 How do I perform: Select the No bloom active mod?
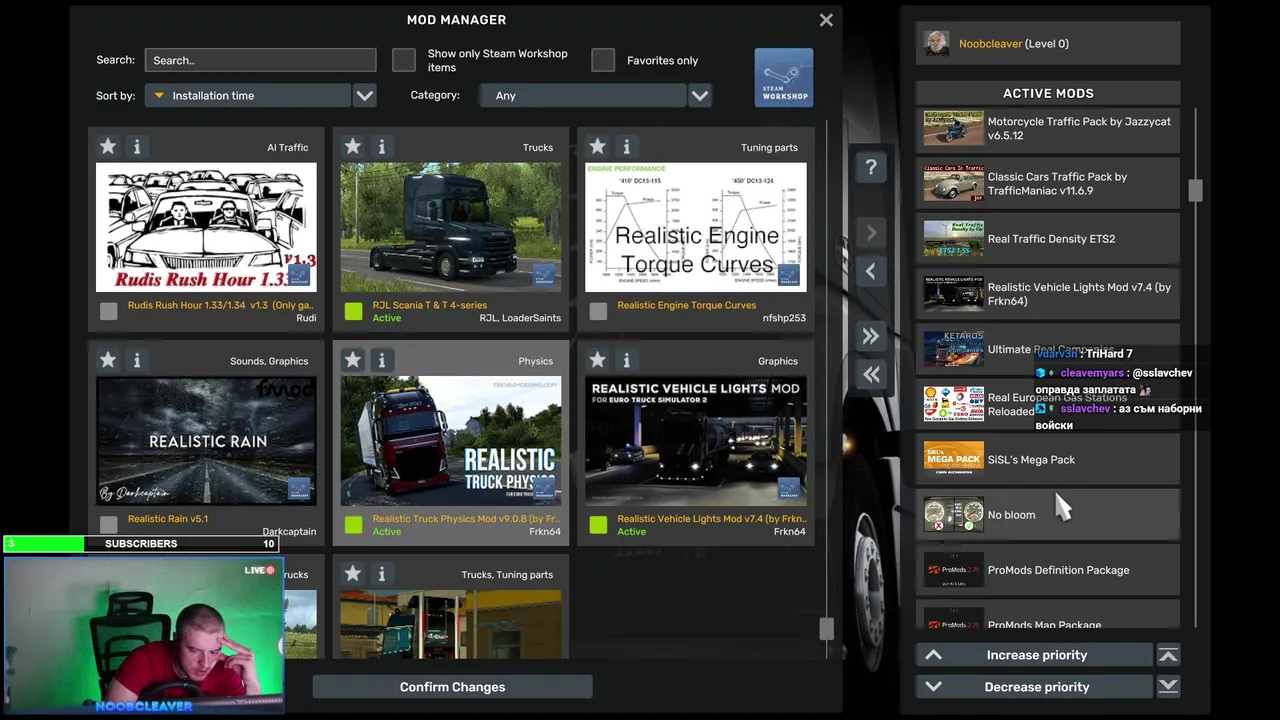pyautogui.click(x=1048, y=515)
